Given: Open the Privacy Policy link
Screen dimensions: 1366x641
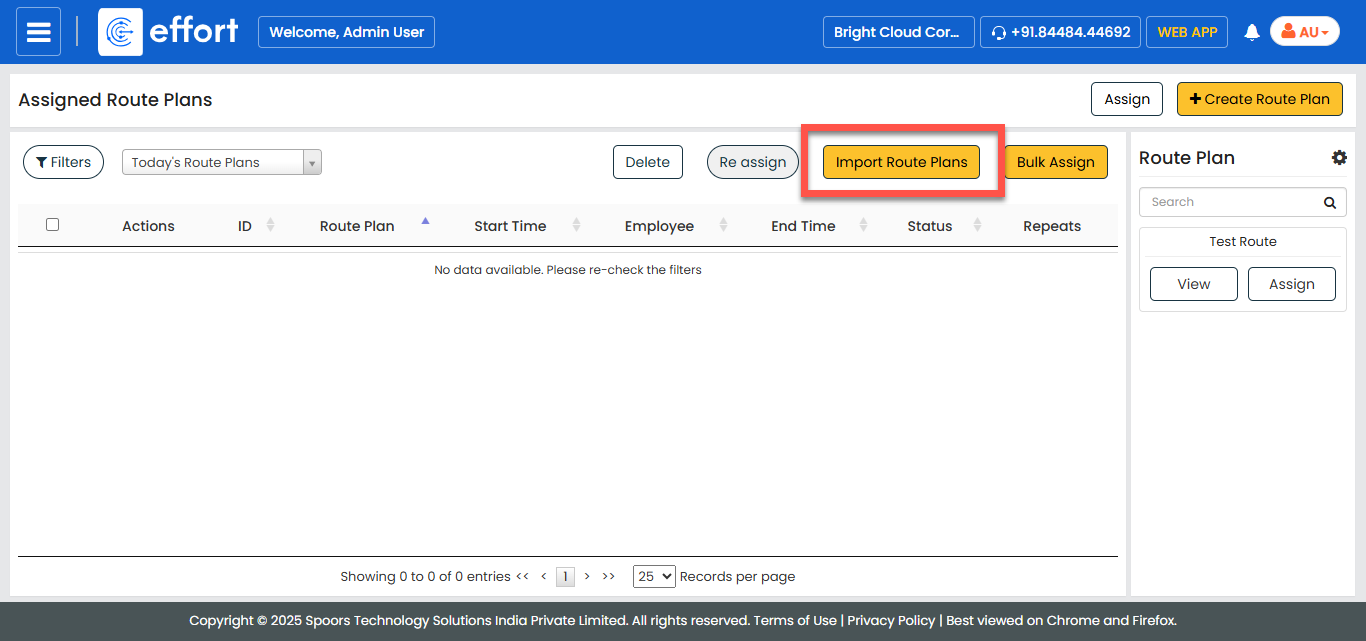Looking at the screenshot, I should [891, 620].
